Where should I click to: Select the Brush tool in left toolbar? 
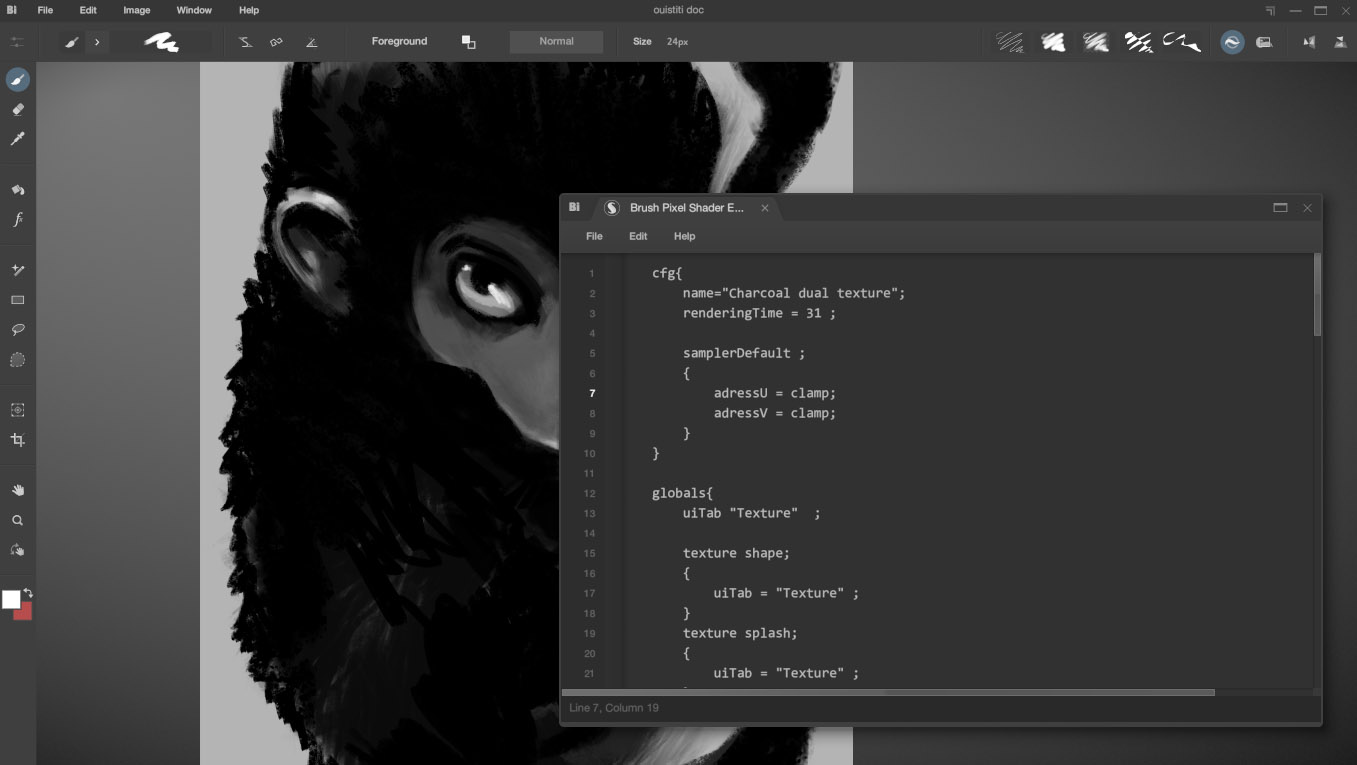pyautogui.click(x=18, y=79)
